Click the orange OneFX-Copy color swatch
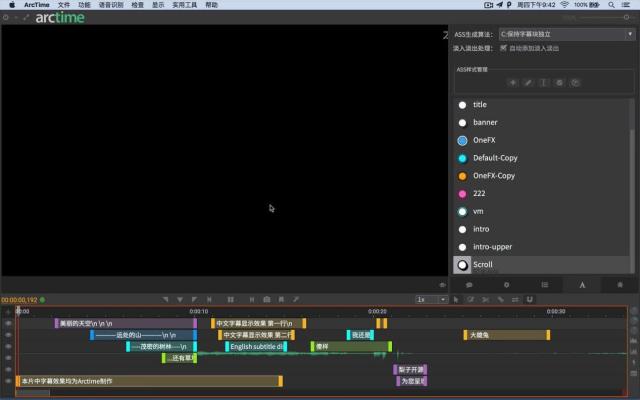 tap(462, 176)
